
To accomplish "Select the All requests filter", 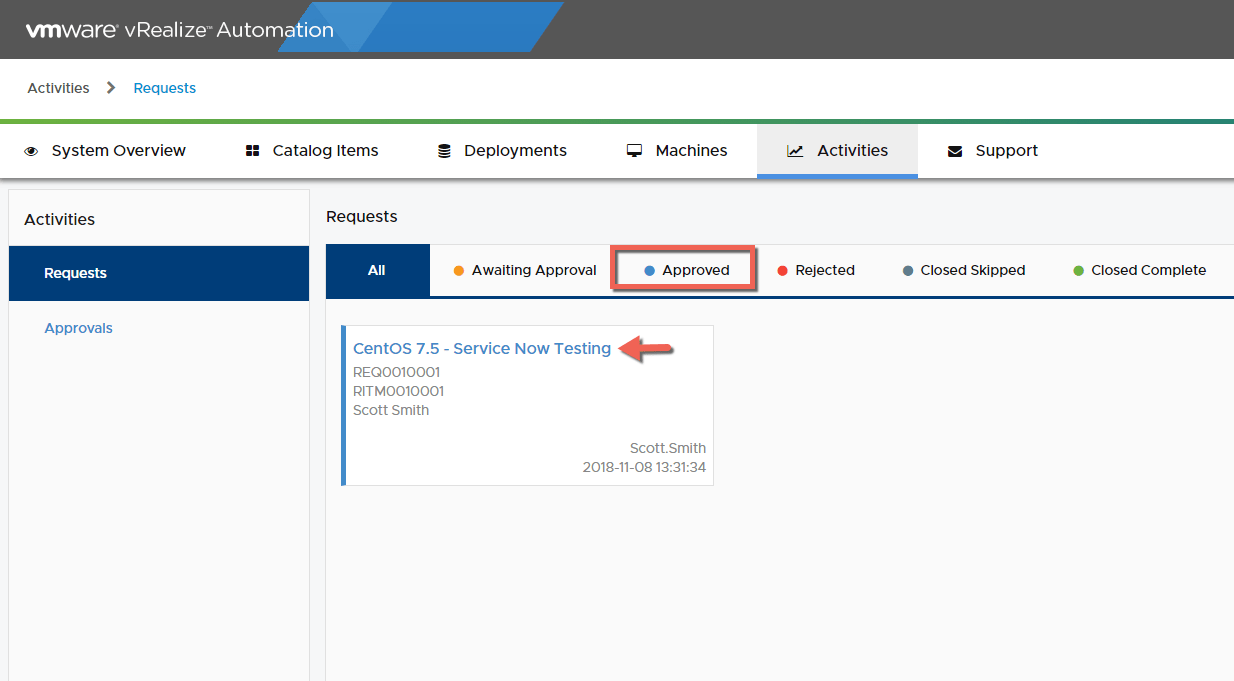I will pyautogui.click(x=377, y=270).
